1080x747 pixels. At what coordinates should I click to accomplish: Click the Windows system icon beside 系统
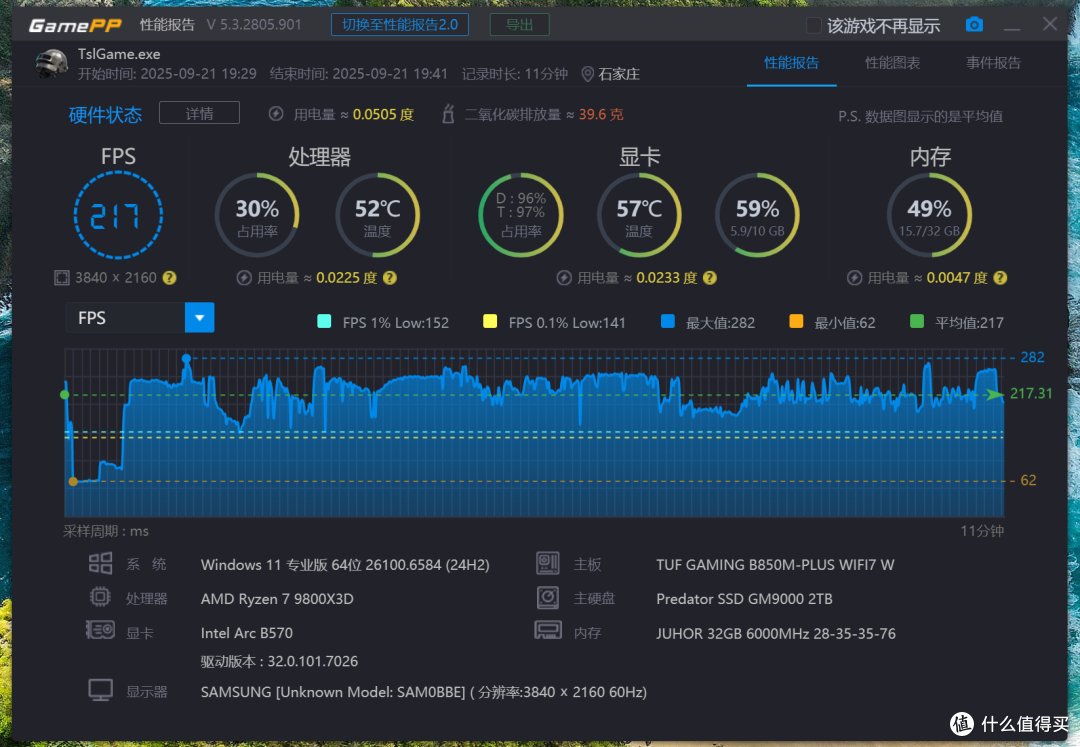101,563
